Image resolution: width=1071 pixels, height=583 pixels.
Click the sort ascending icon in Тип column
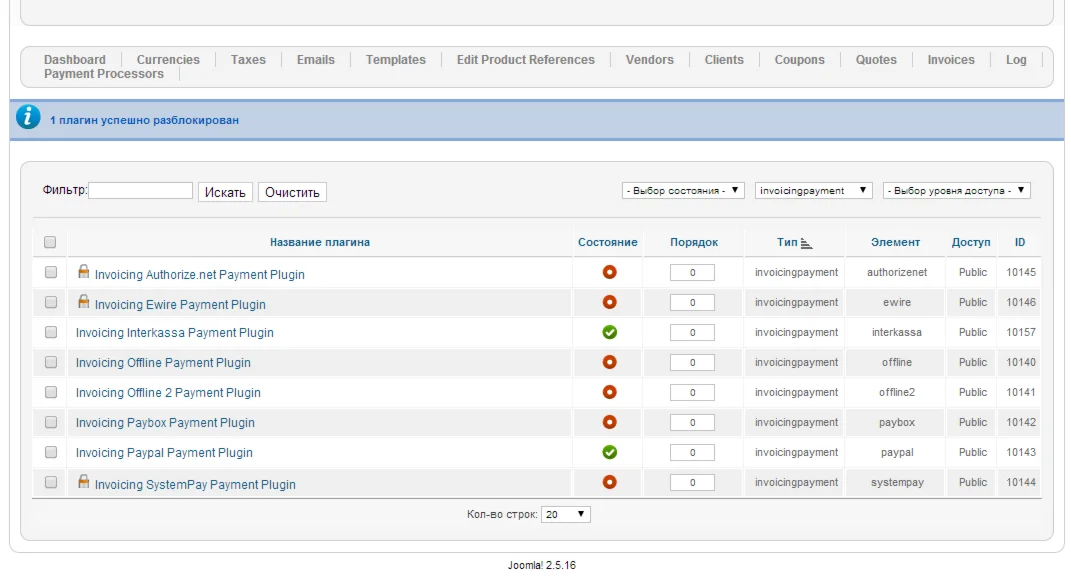(x=807, y=243)
